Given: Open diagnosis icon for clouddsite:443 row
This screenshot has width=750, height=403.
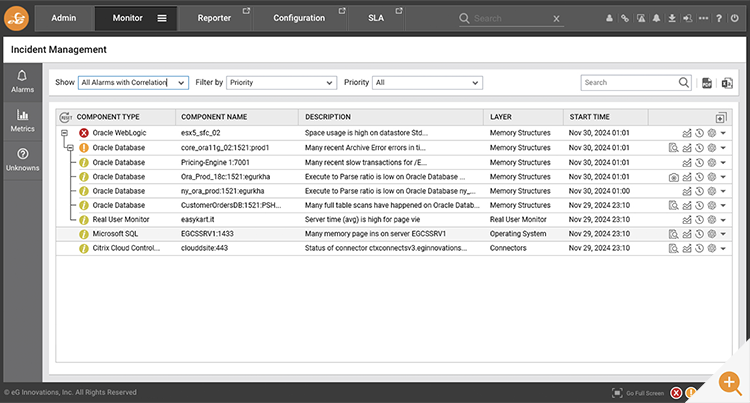Looking at the screenshot, I should pyautogui.click(x=673, y=249).
